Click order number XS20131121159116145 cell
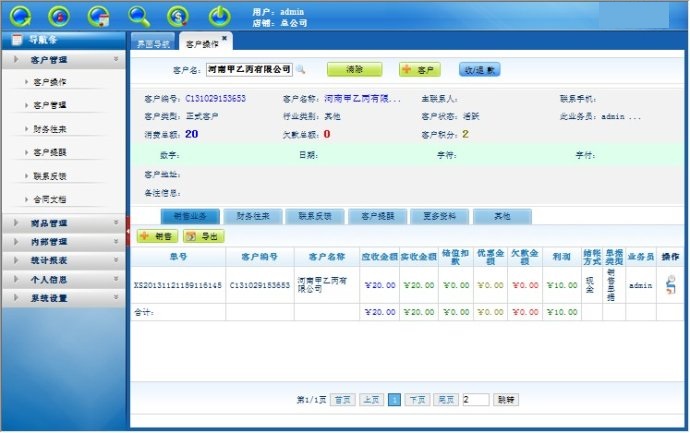Viewport: 690px width, 433px height. tap(178, 285)
